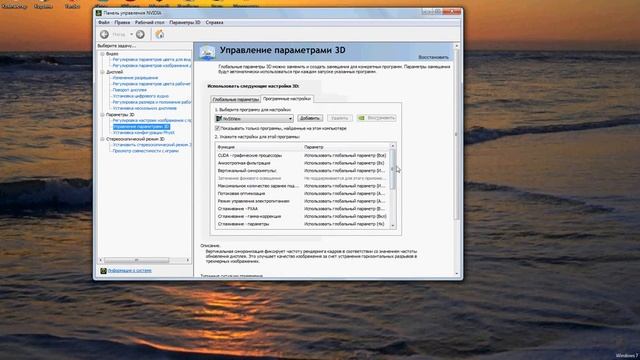Select the greyed Затенение фонового освещения row
The height and width of the screenshot is (360, 640).
302,178
